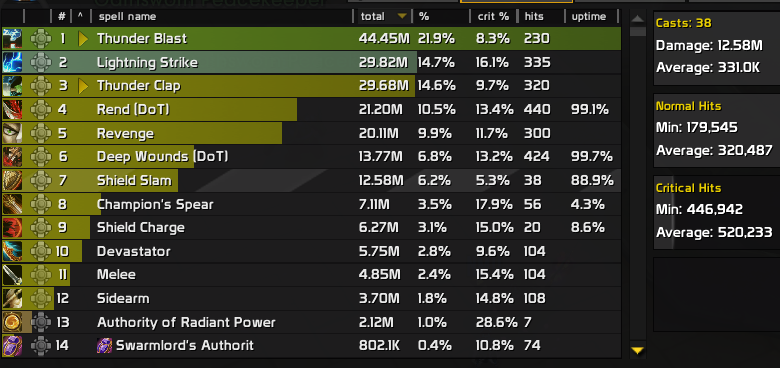Screen dimensions: 780x368
Task: Click the scrollbar down arrow
Action: tap(637, 351)
